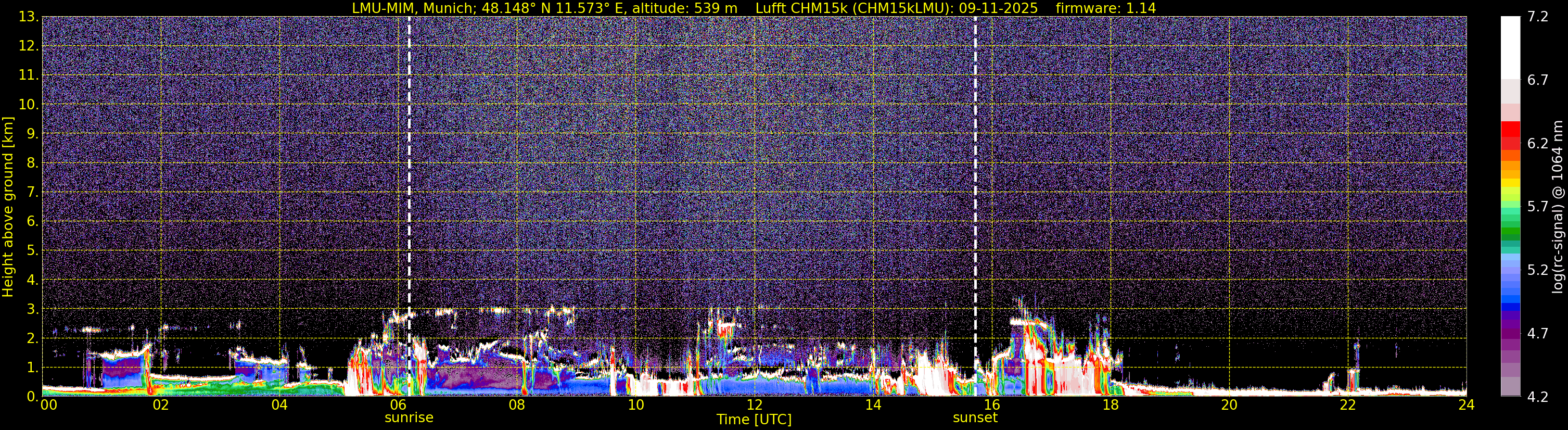Screen dimensions: 1568x430
Task: Click the colorbar value "5.7"
Action: 1538,207
